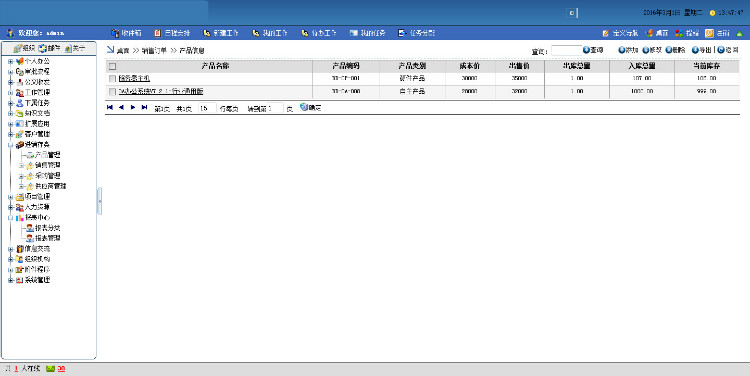
Task: Check the first product row checkbox
Action: pyautogui.click(x=112, y=78)
